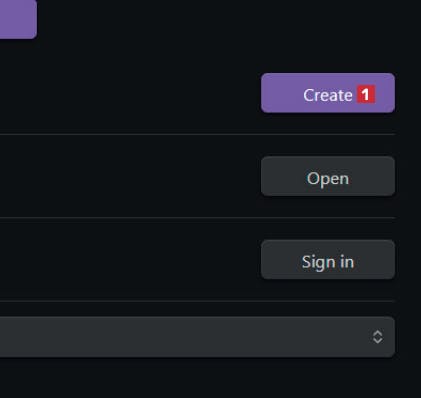Click the red badge showing 1
This screenshot has width=421, height=398.
366,95
